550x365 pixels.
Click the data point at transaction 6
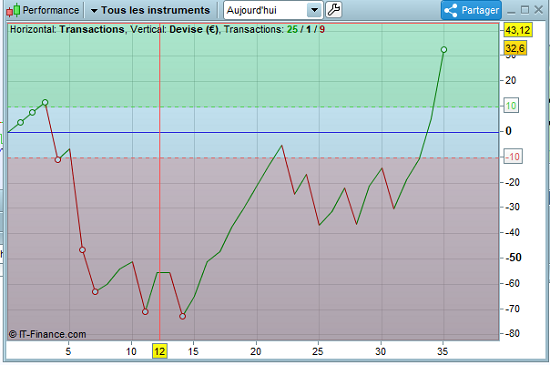pyautogui.click(x=82, y=250)
